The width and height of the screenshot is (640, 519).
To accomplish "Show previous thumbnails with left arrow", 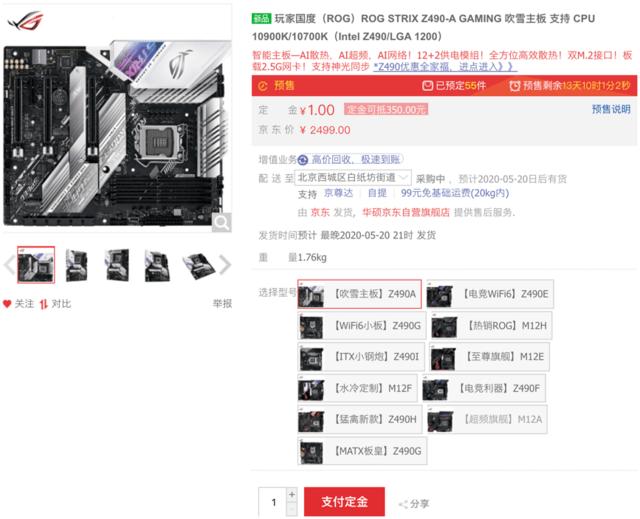I will 9,265.
